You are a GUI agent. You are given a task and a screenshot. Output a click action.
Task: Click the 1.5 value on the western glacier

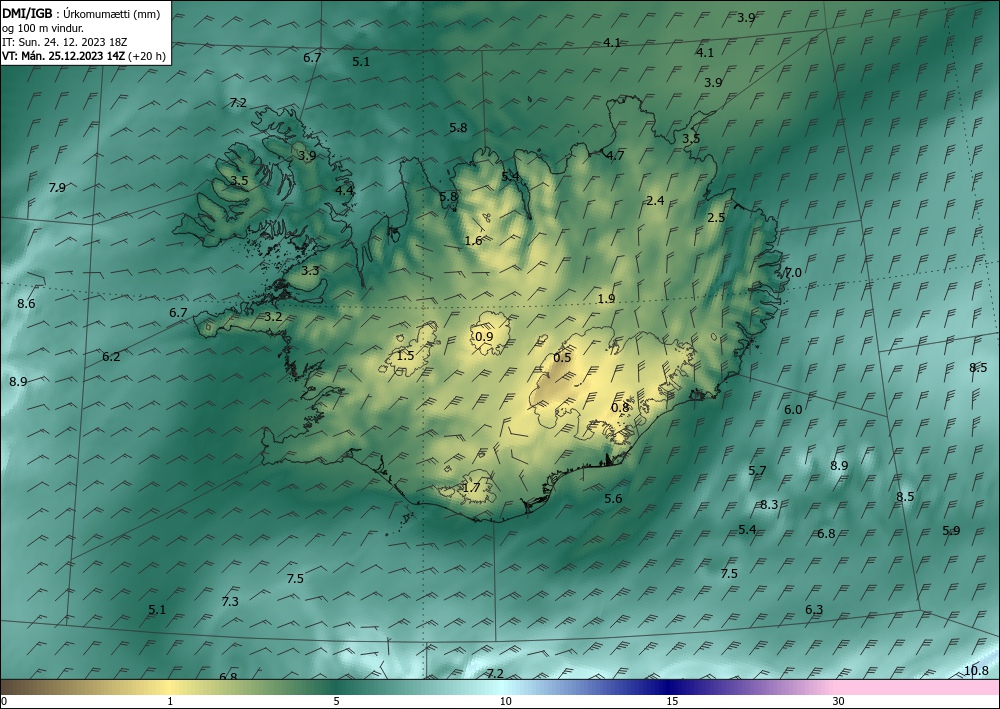pyautogui.click(x=406, y=356)
